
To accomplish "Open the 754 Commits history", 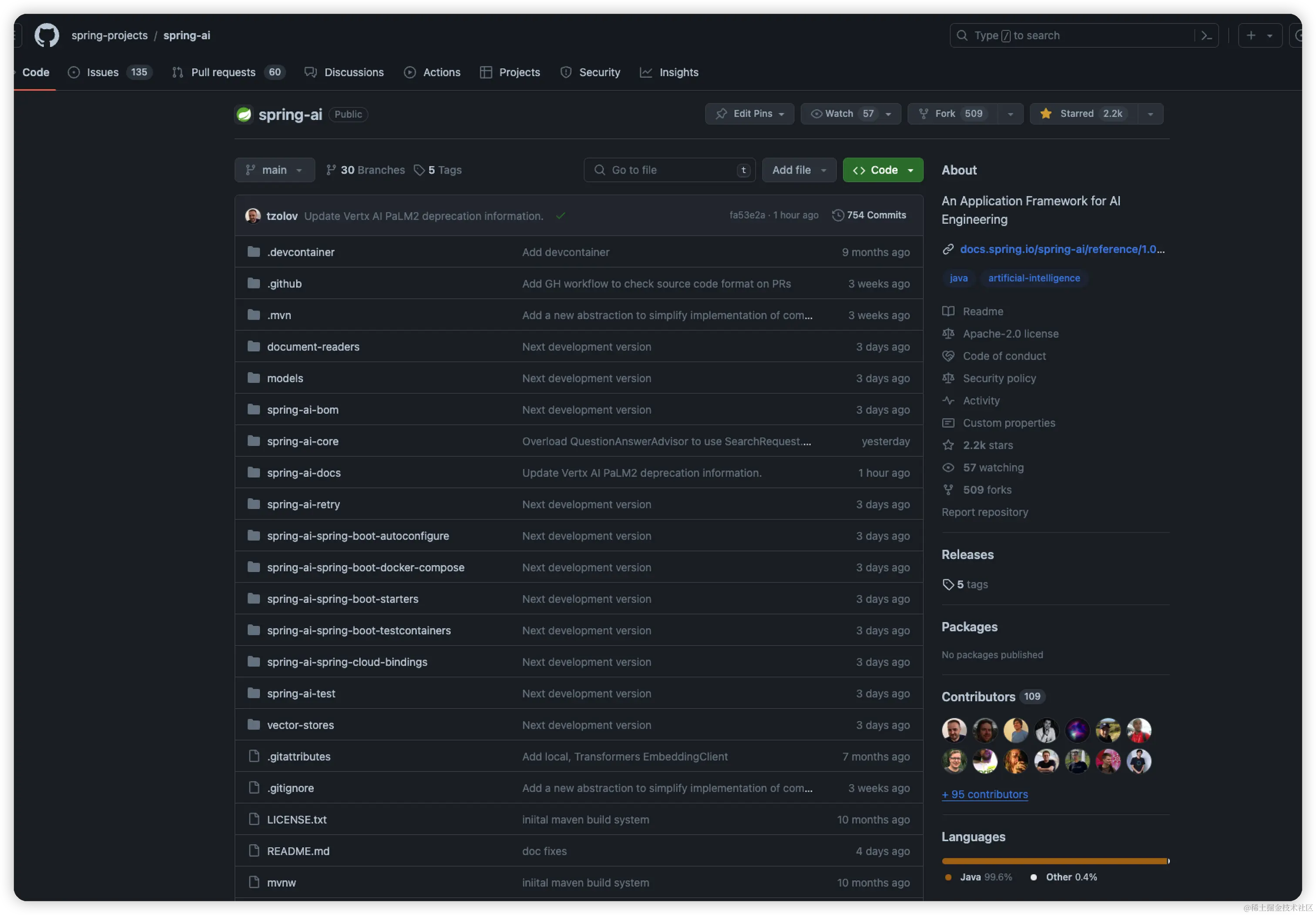I will (x=869, y=215).
